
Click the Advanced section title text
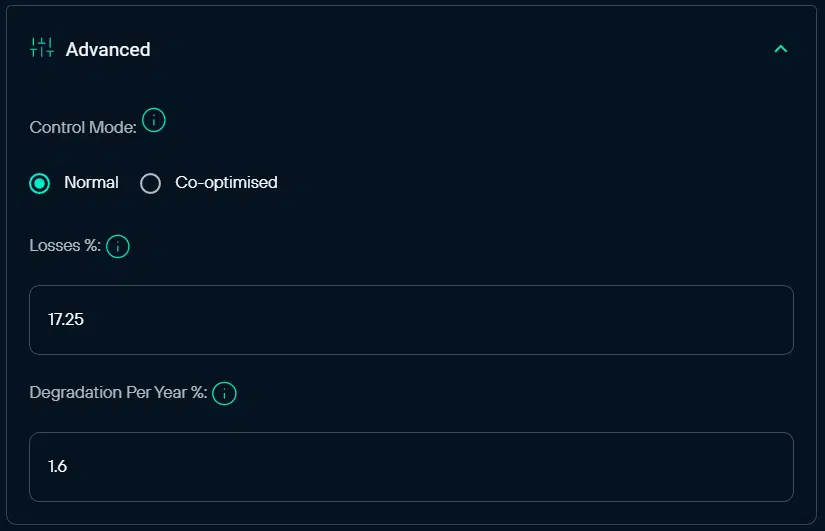pos(108,49)
